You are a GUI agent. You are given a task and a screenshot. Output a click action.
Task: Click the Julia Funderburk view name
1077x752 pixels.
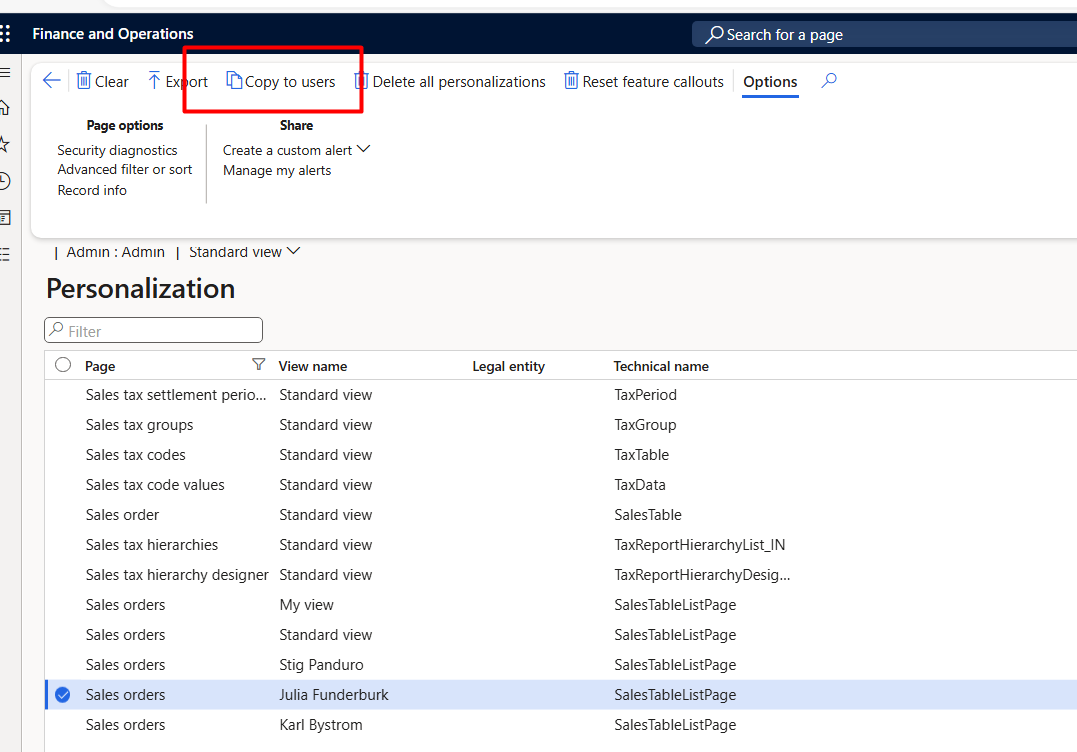point(334,695)
